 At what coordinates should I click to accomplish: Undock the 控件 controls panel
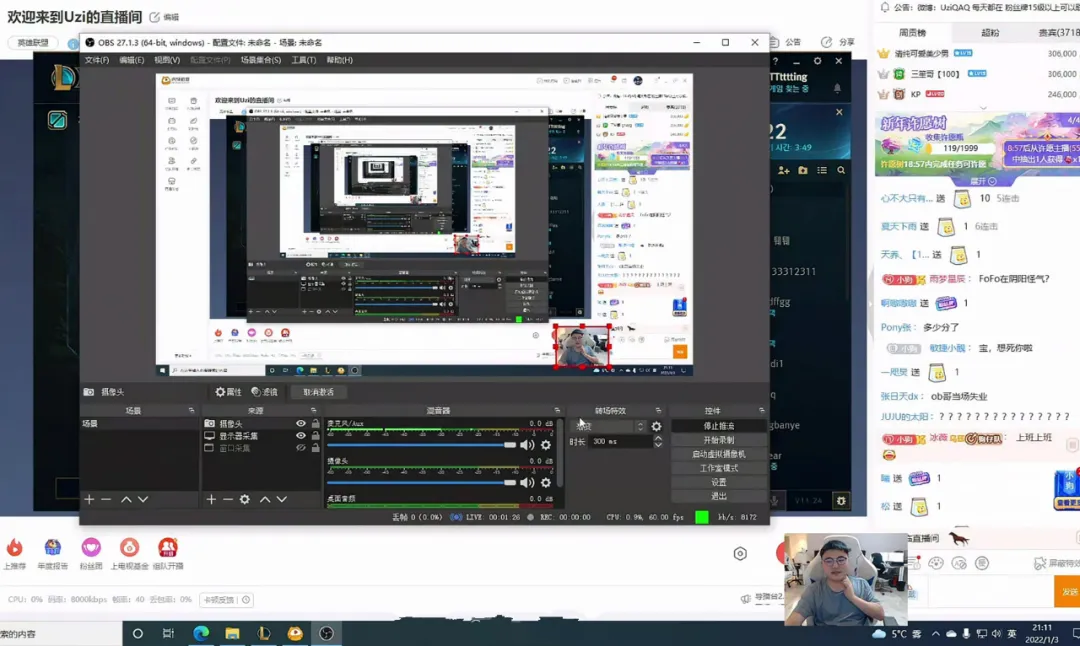coord(761,410)
